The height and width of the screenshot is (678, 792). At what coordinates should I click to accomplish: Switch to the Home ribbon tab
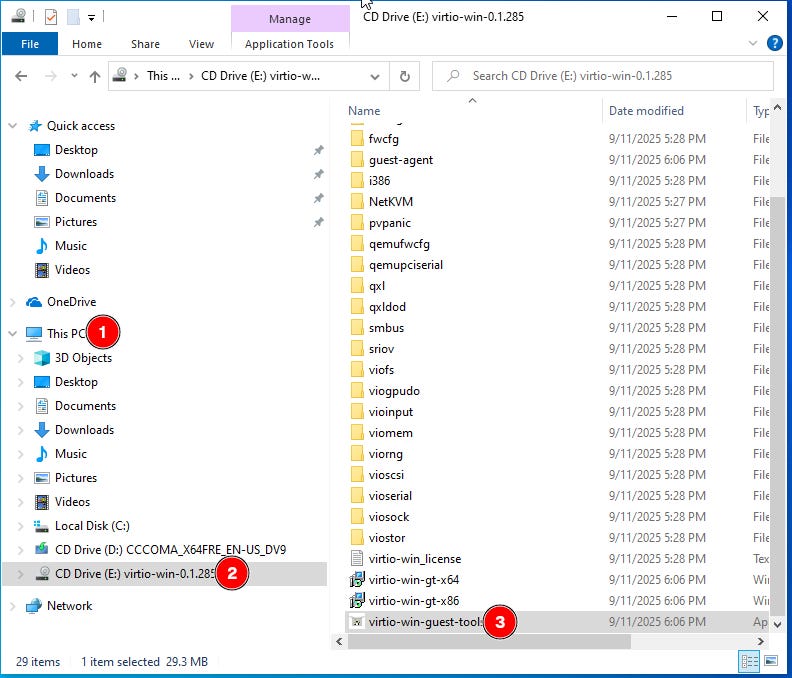pos(87,44)
